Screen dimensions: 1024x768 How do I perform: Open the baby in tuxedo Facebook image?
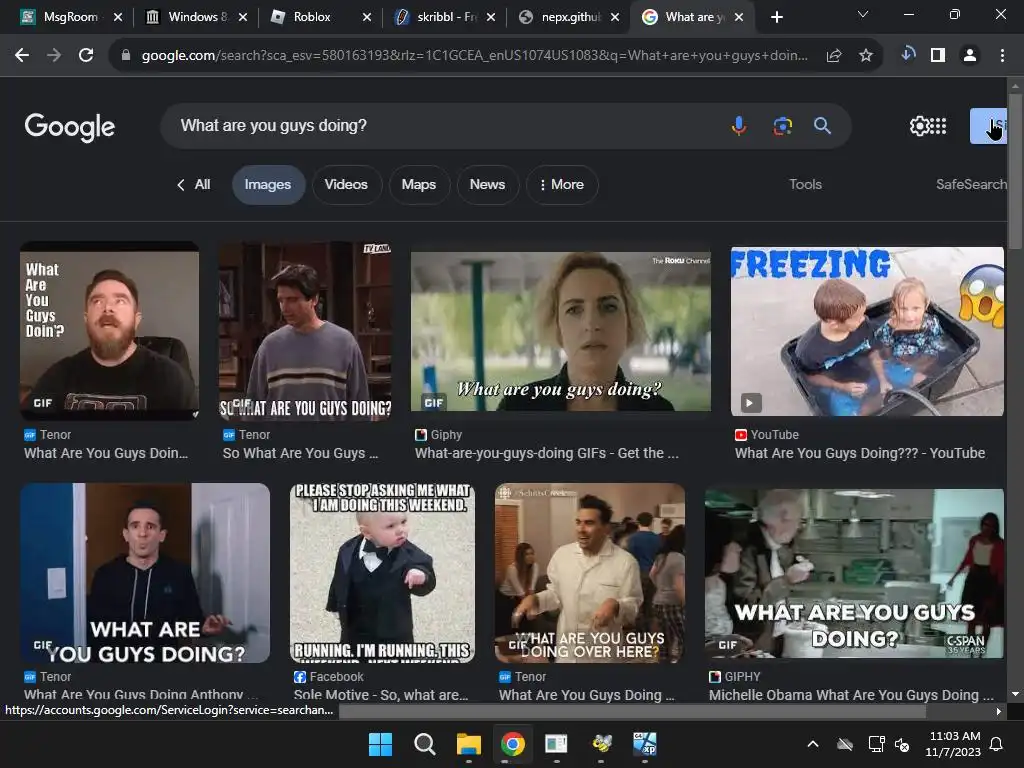point(383,573)
